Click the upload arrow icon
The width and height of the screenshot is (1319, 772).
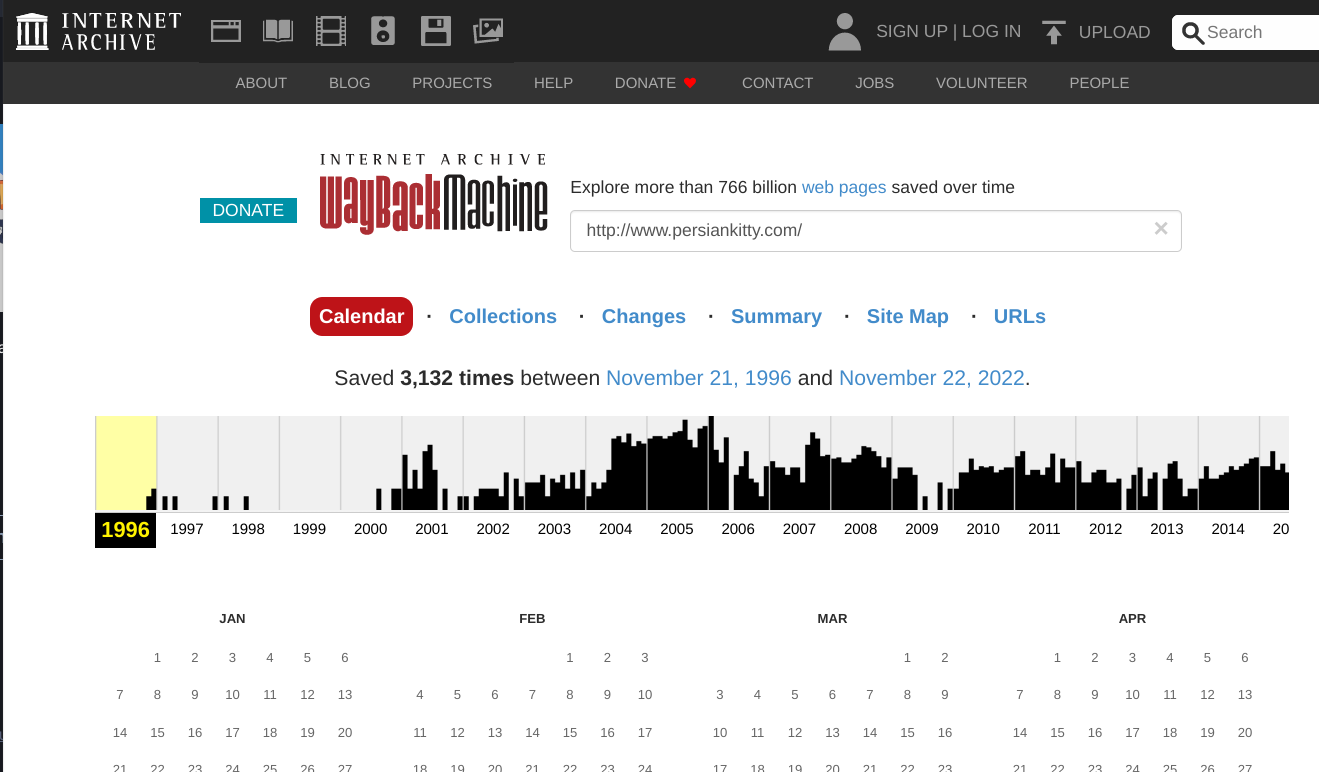pyautogui.click(x=1053, y=32)
